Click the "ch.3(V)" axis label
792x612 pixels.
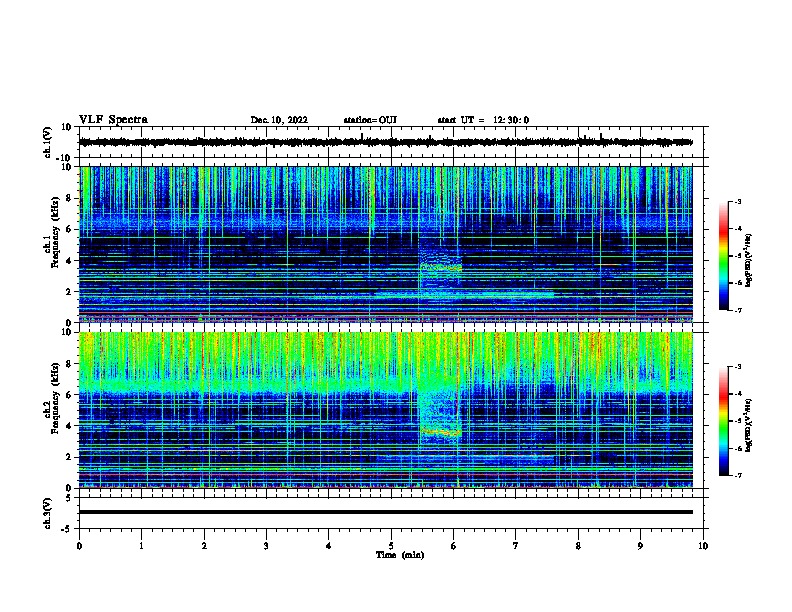point(48,513)
